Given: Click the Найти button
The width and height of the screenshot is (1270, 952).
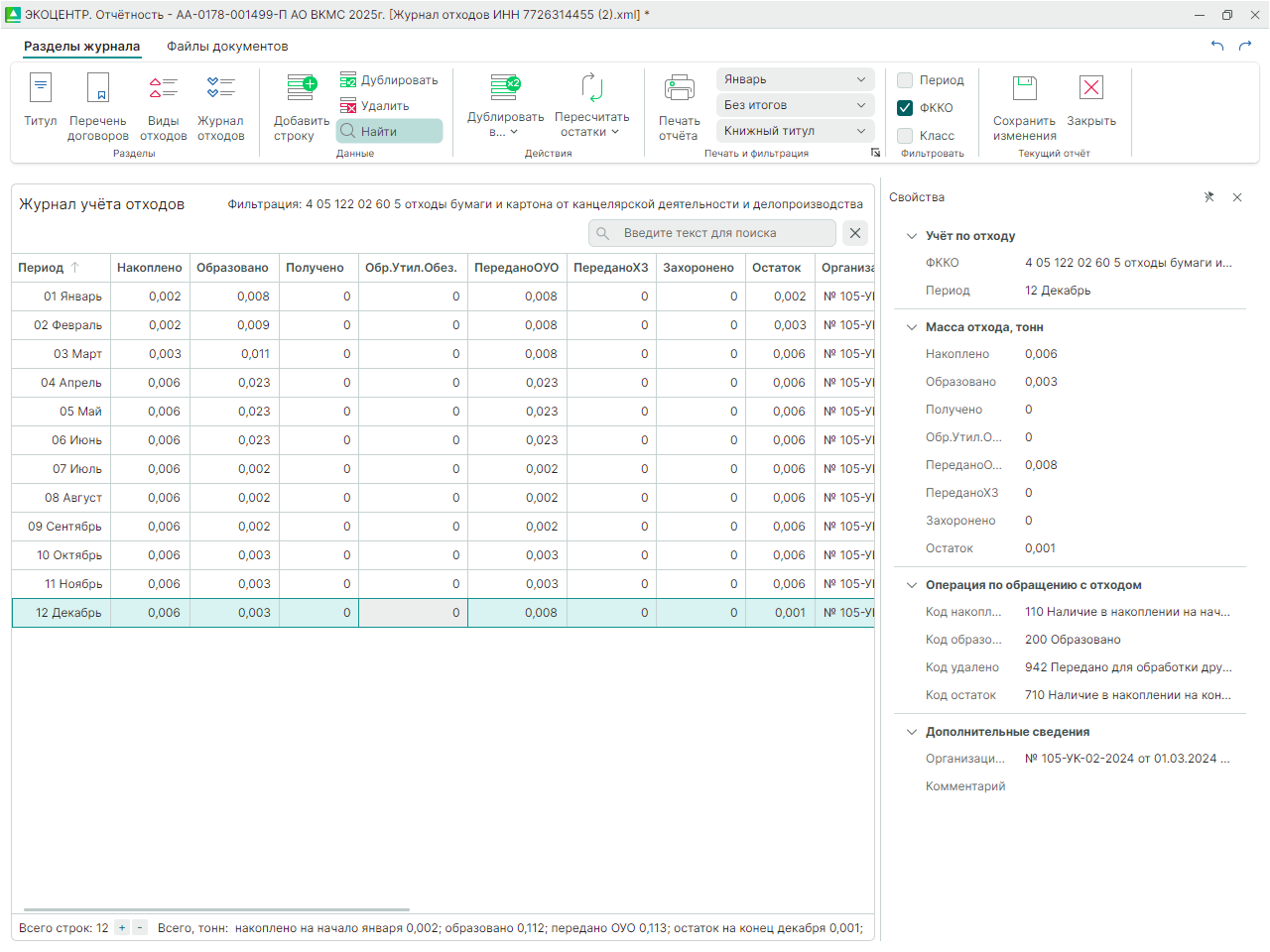Looking at the screenshot, I should click(389, 131).
